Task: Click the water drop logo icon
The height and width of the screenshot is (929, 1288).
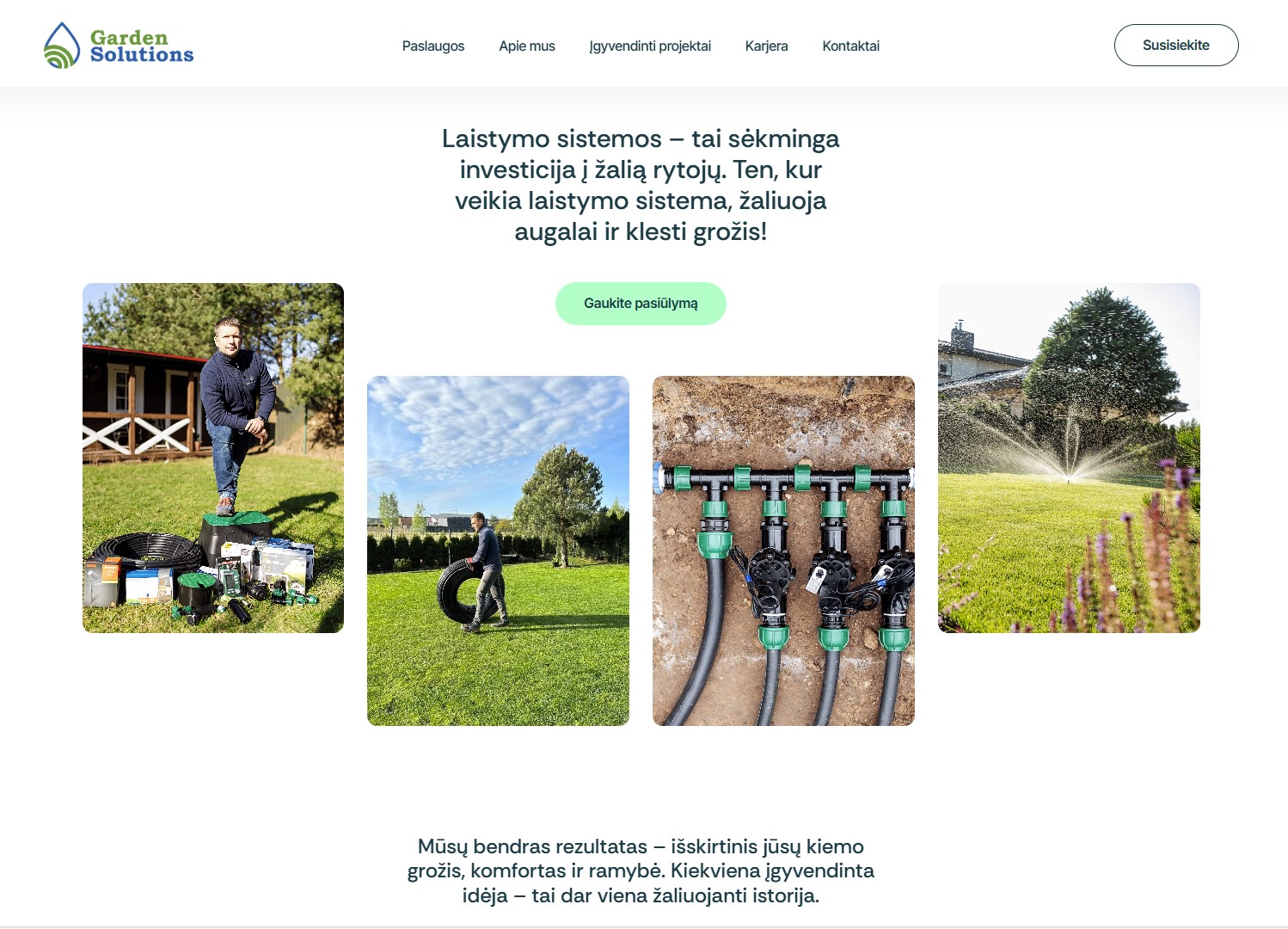Action: (x=62, y=46)
